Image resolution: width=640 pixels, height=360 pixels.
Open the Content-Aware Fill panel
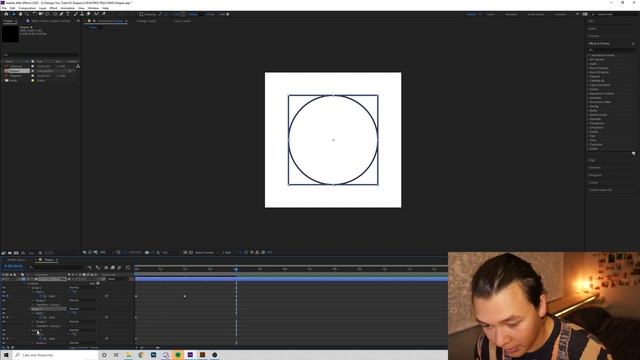600,190
